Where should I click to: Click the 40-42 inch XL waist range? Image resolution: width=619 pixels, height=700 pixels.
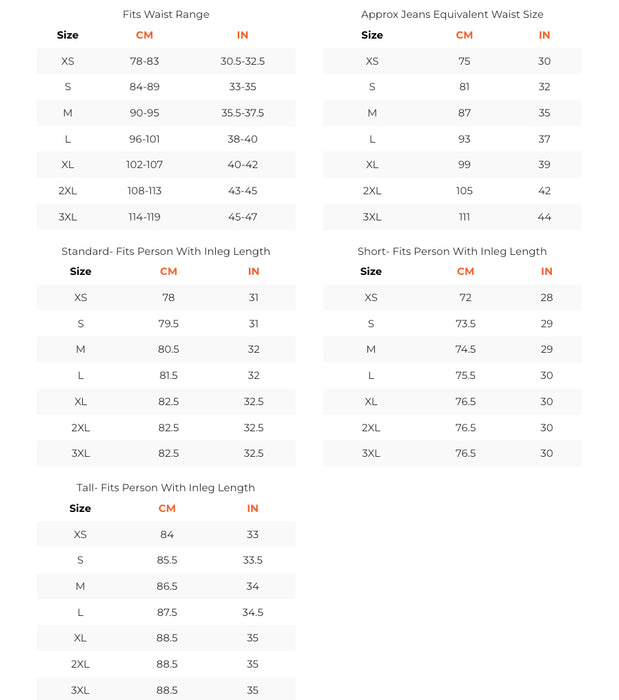pyautogui.click(x=243, y=165)
